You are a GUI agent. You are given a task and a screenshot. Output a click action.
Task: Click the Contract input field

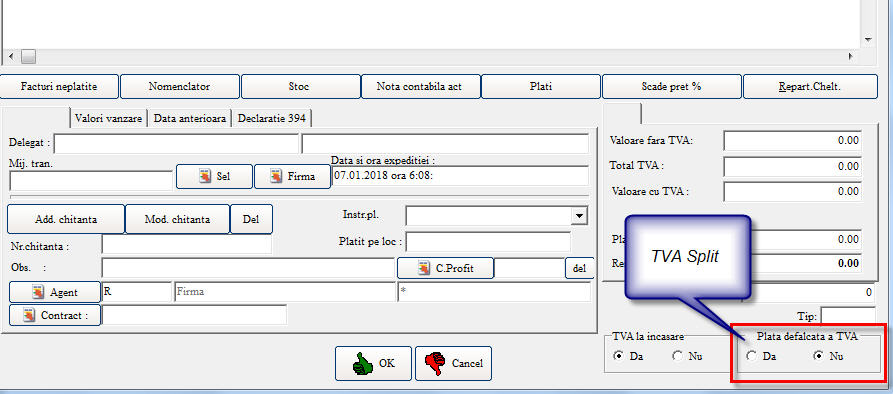194,315
